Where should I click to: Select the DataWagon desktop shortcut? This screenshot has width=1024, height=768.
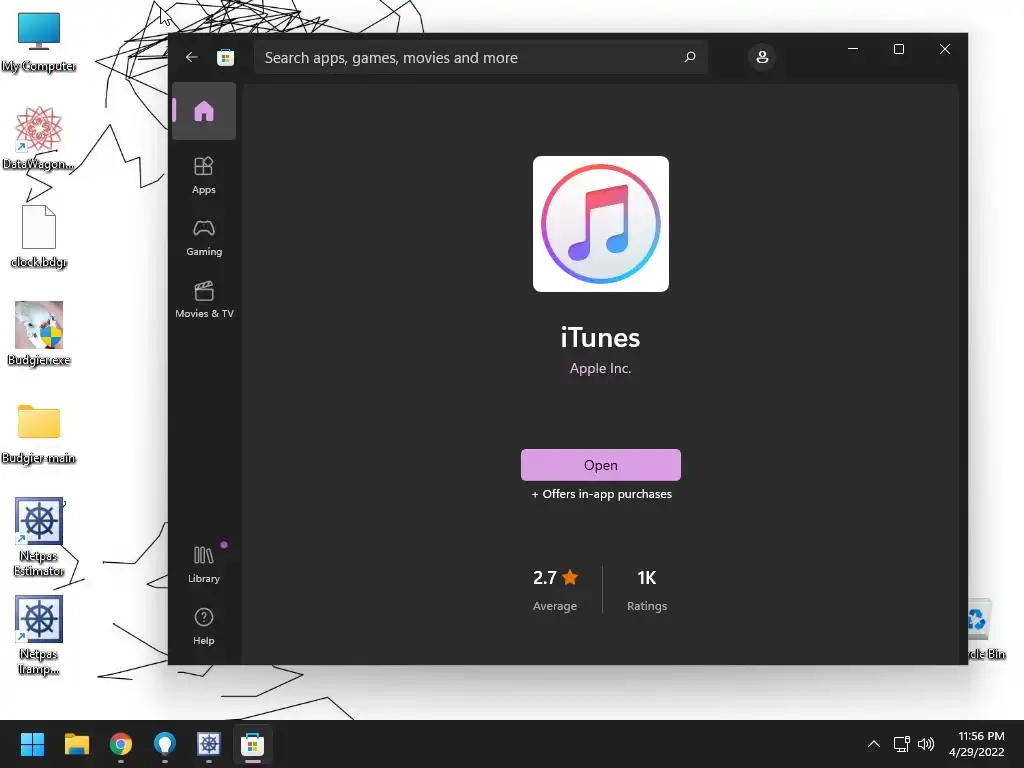(x=39, y=139)
